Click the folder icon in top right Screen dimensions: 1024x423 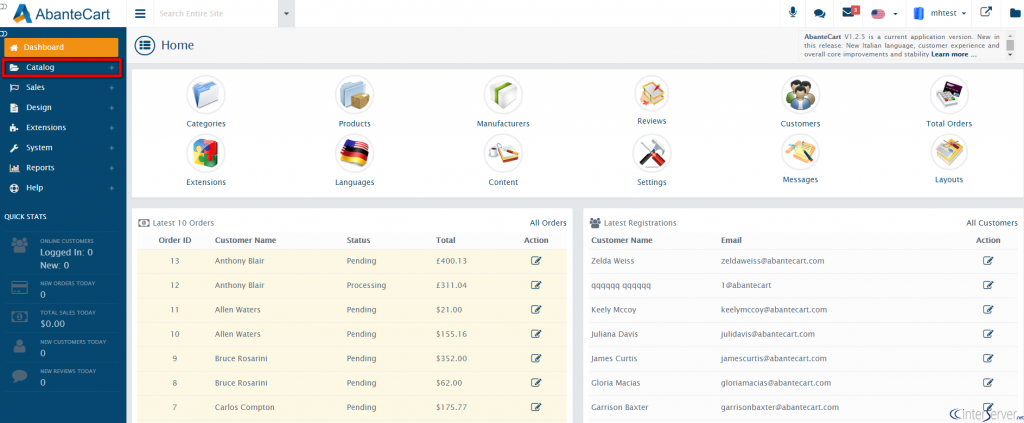[1015, 13]
